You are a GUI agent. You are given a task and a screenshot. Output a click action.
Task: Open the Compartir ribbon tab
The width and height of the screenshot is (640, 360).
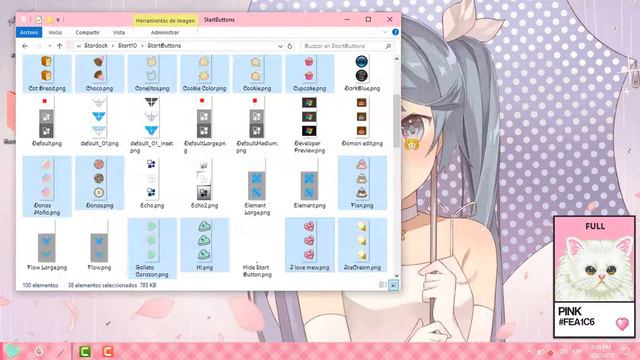(87, 32)
